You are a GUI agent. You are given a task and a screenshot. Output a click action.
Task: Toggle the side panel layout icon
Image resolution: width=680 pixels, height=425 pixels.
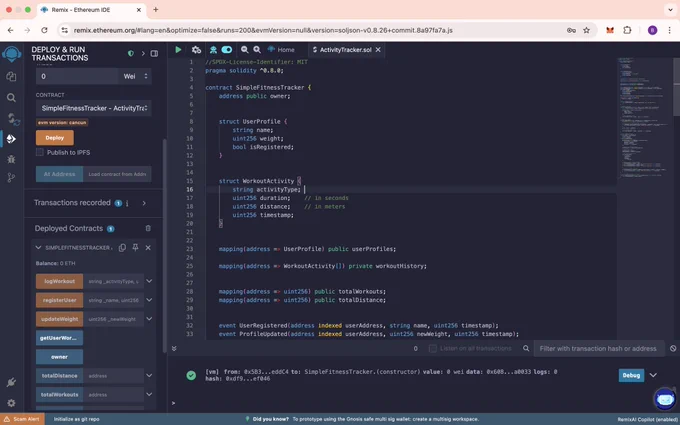pos(154,53)
